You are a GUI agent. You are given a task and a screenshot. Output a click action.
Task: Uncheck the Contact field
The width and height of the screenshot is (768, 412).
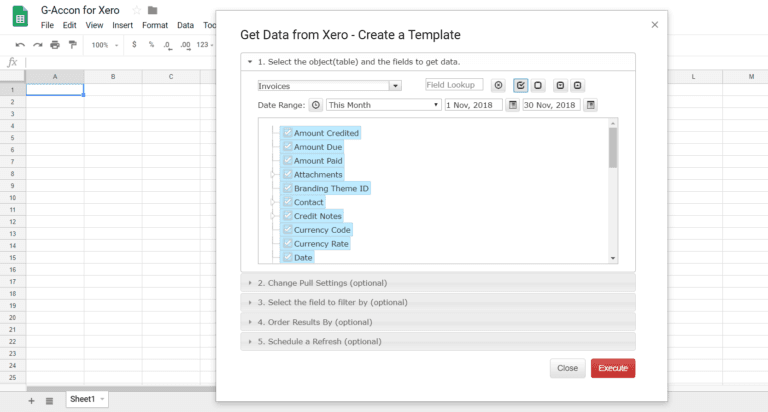click(288, 202)
